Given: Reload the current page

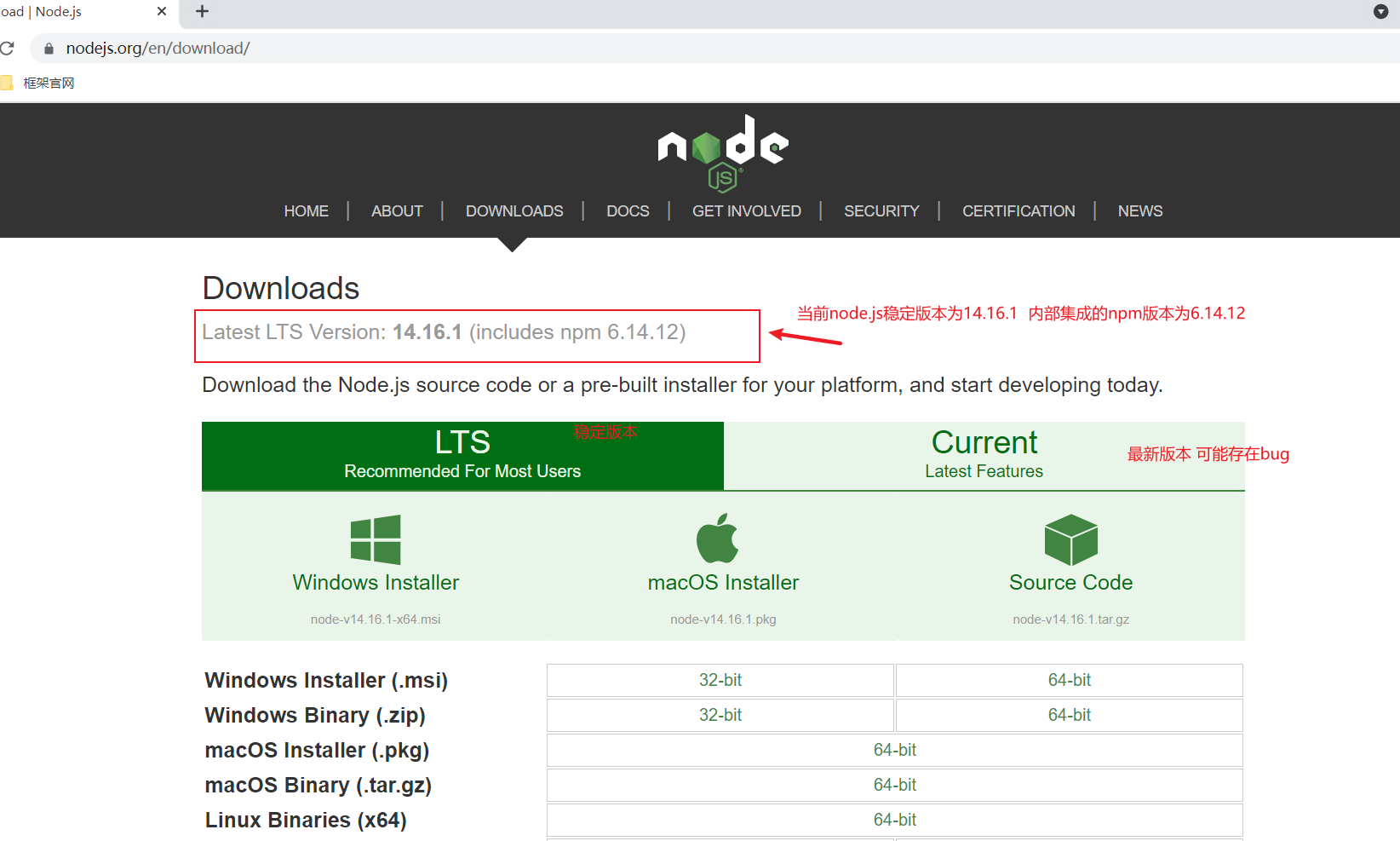Looking at the screenshot, I should 9,48.
